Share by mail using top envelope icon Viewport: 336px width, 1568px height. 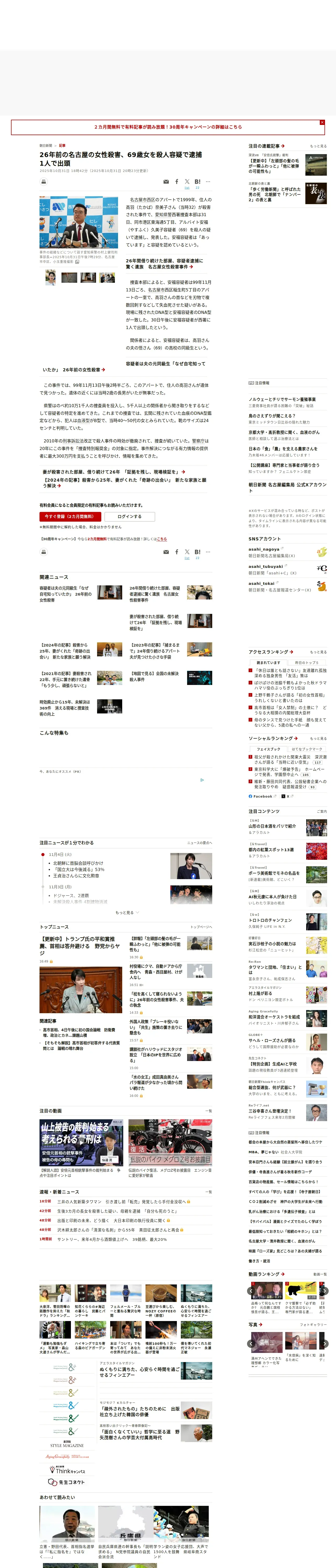[x=166, y=181]
